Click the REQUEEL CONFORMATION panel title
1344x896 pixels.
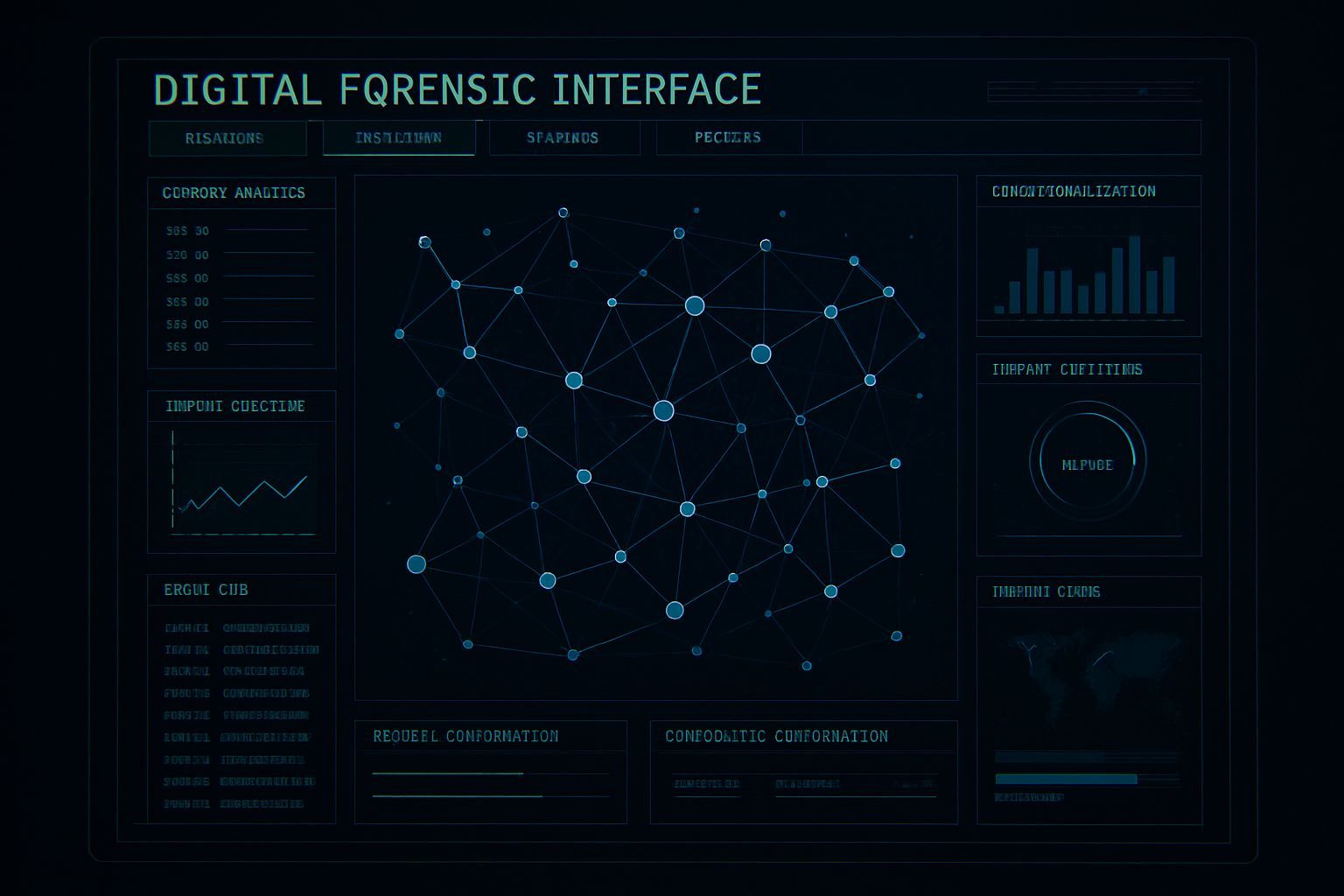tap(465, 736)
